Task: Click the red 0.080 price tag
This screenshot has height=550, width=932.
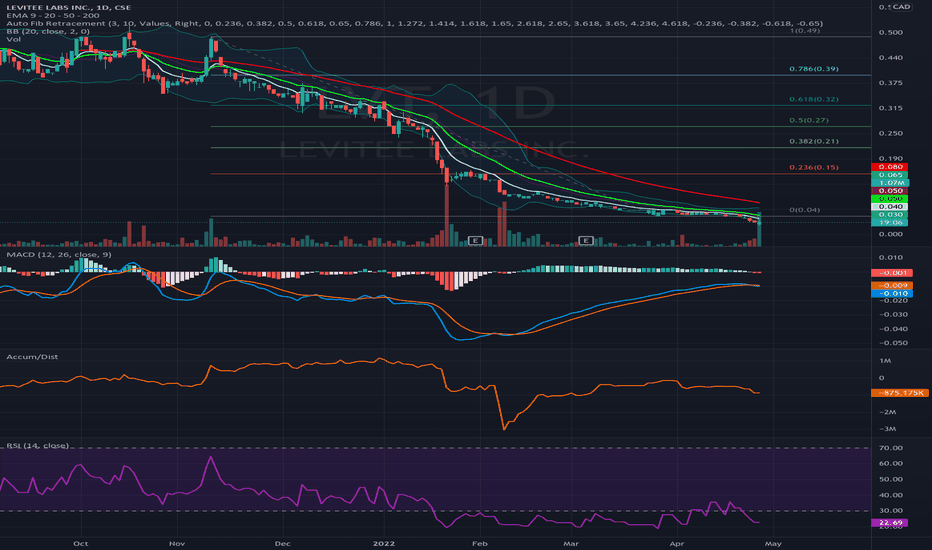Action: [x=889, y=167]
